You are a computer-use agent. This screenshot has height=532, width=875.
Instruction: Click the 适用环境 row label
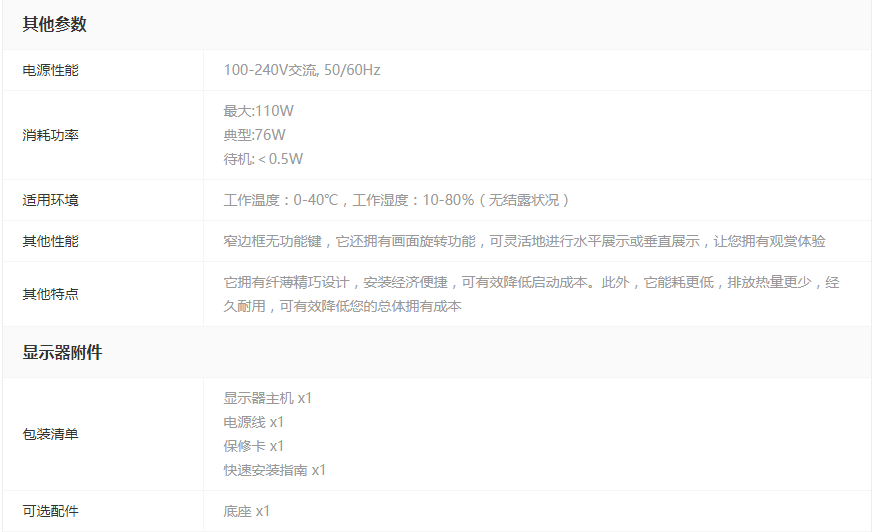coord(51,200)
